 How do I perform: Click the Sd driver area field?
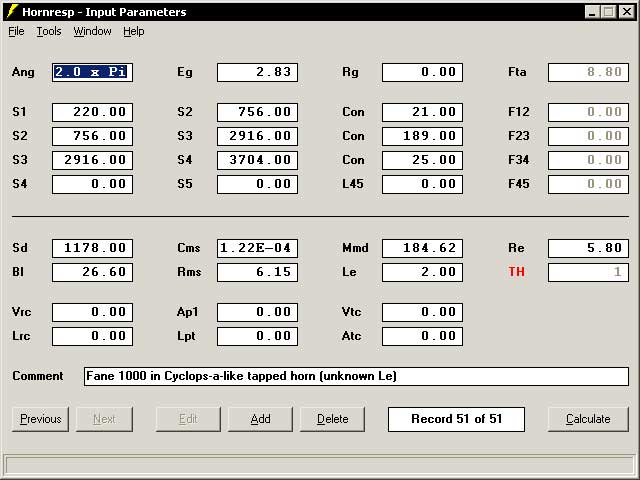(92, 248)
